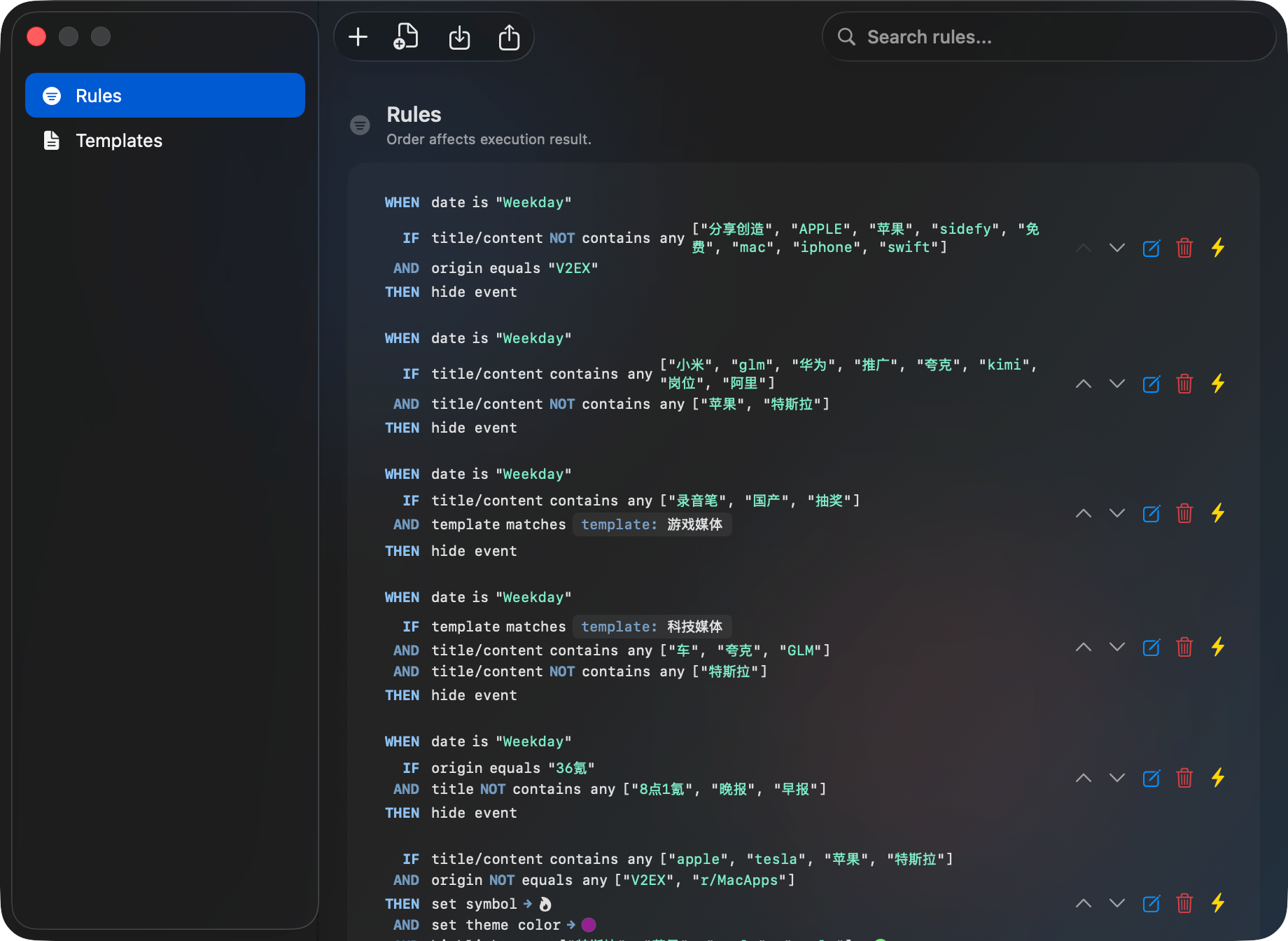The width and height of the screenshot is (1288, 941).
Task: Move the "小米", "glm" rule down
Action: [1117, 384]
